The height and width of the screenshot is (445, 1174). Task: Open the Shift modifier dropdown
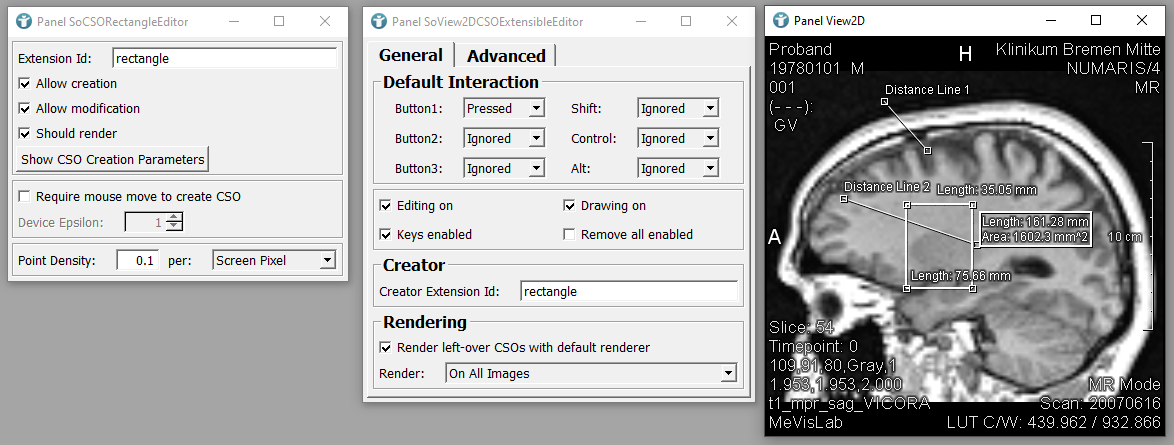678,109
